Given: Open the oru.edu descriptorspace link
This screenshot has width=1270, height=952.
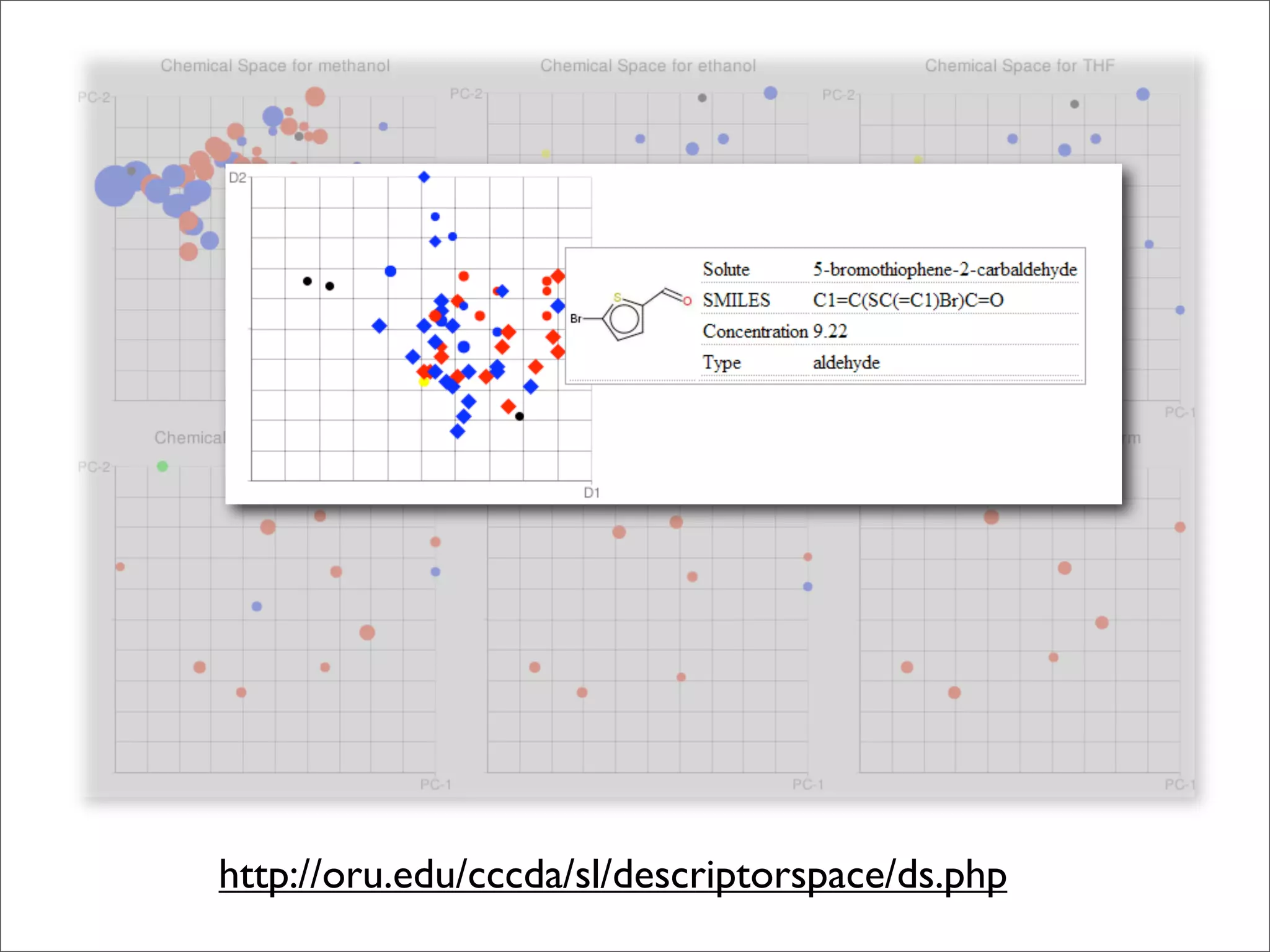Looking at the screenshot, I should point(613,875).
